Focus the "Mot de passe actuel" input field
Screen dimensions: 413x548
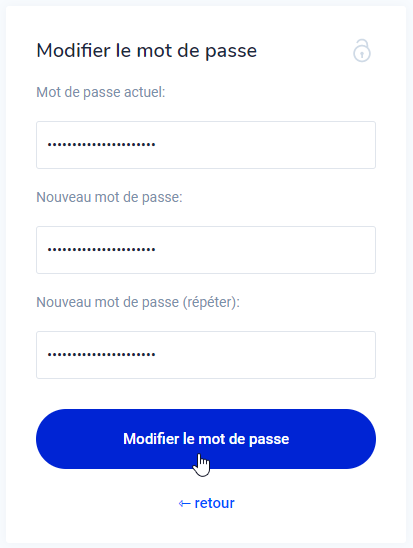coord(206,145)
